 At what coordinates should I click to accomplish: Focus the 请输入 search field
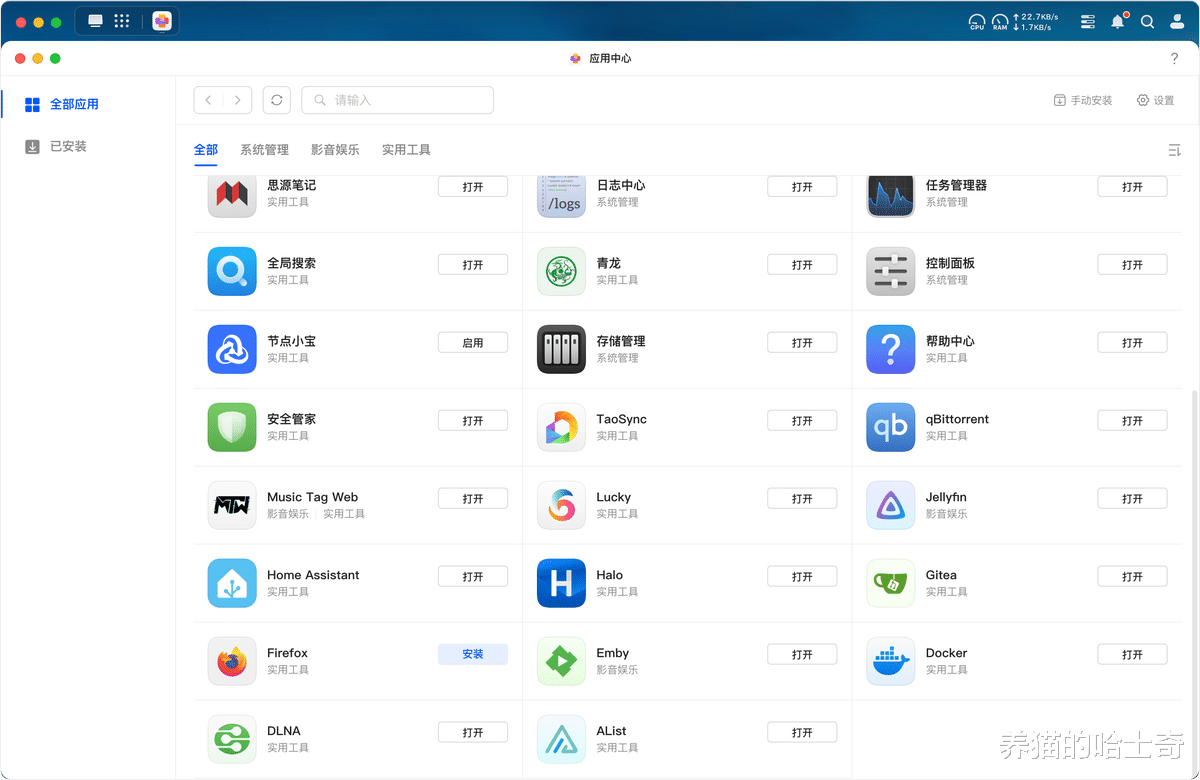click(x=397, y=100)
